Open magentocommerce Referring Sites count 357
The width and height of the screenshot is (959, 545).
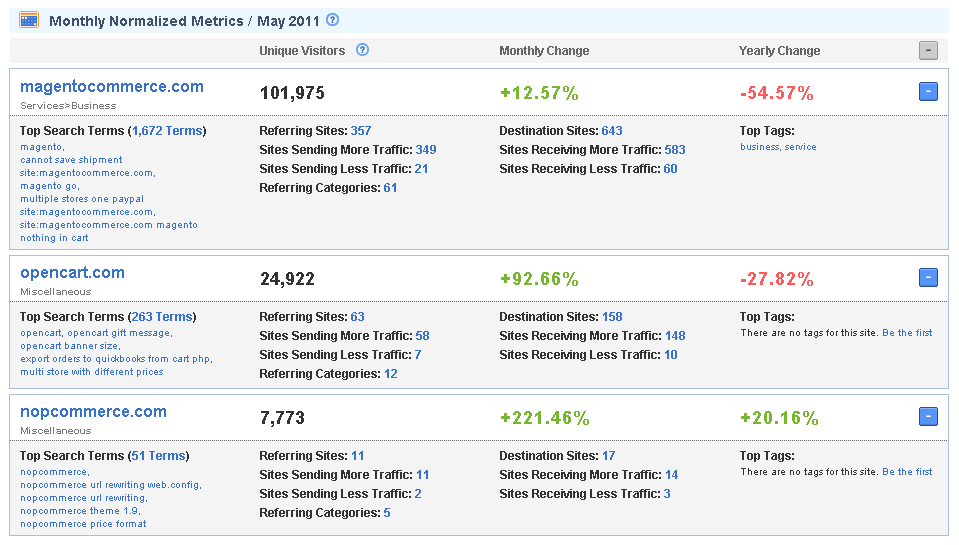[x=361, y=131]
